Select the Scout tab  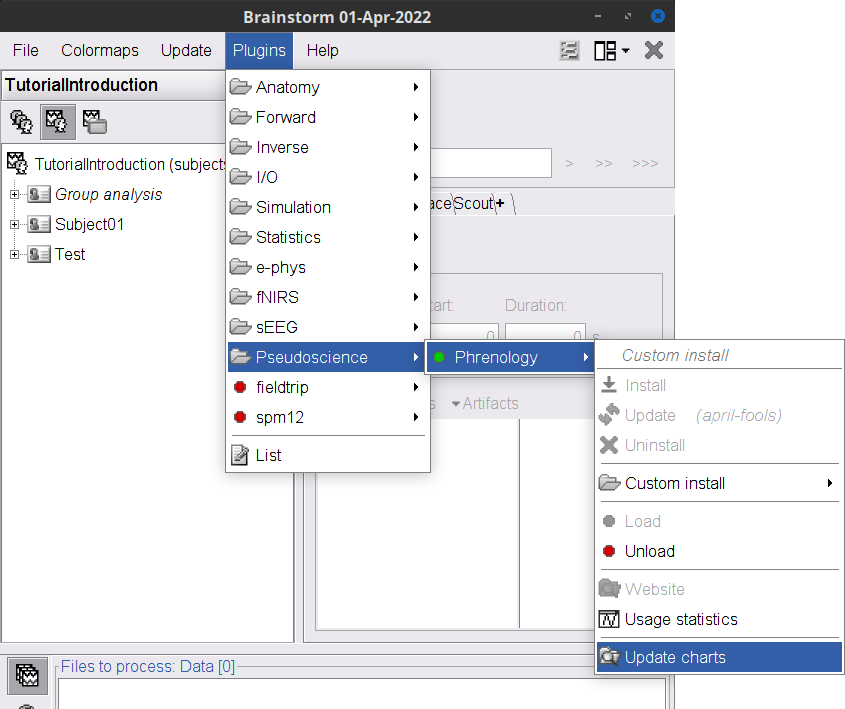473,203
